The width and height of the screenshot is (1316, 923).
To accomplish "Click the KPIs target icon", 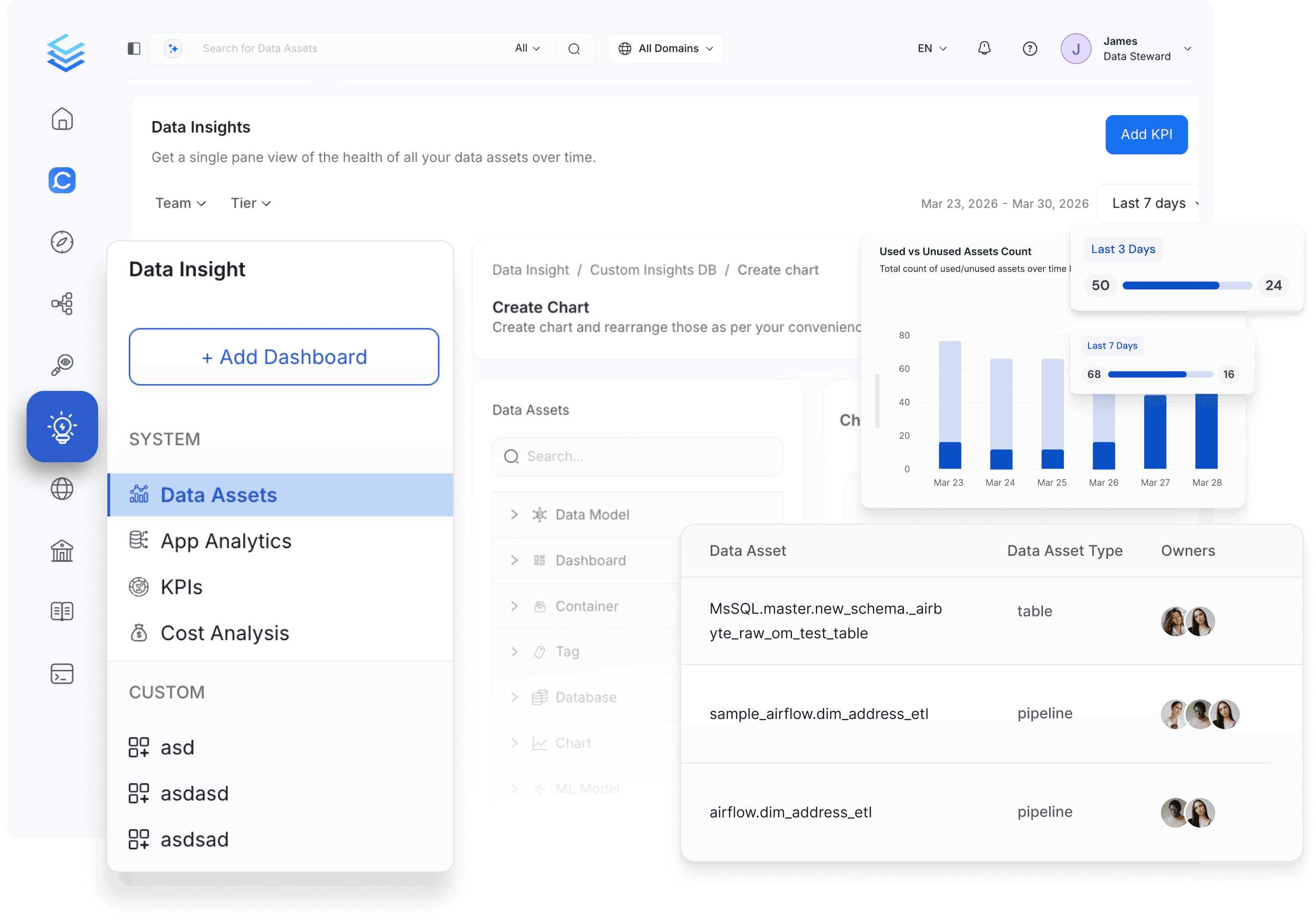I will coord(139,587).
